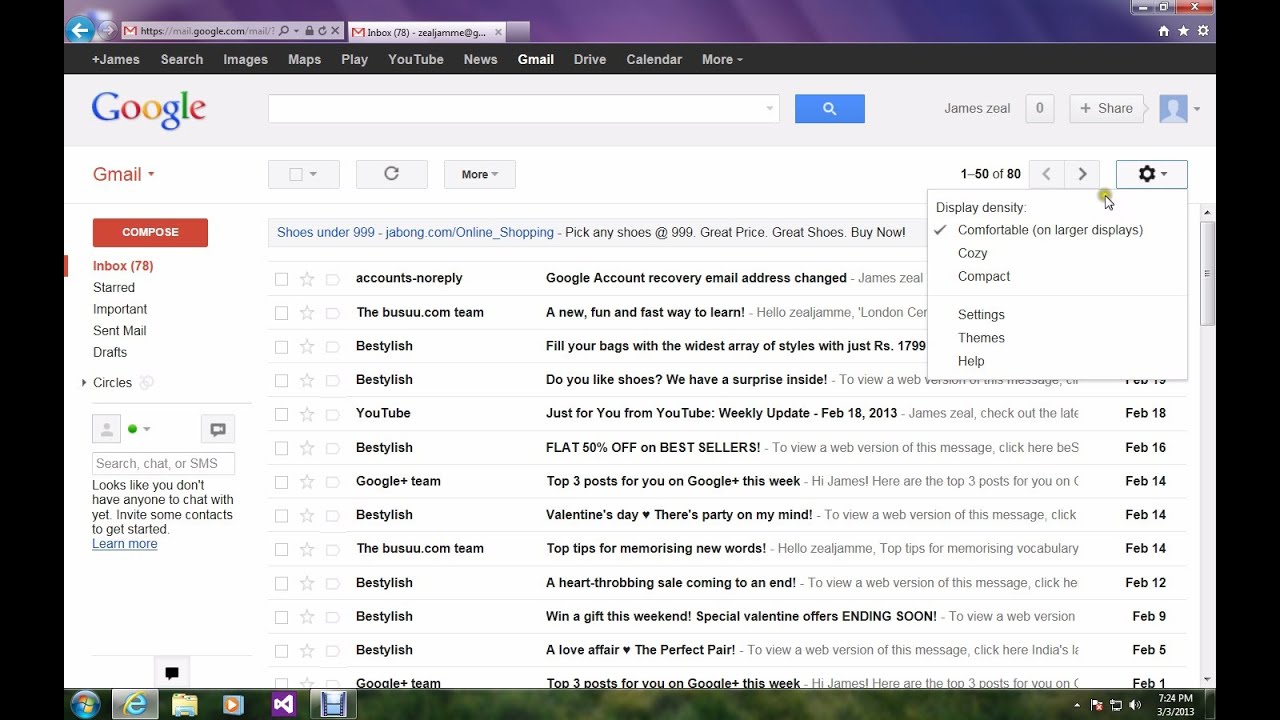The width and height of the screenshot is (1280, 720).
Task: Open browser home icon at top right
Action: pyautogui.click(x=1163, y=31)
